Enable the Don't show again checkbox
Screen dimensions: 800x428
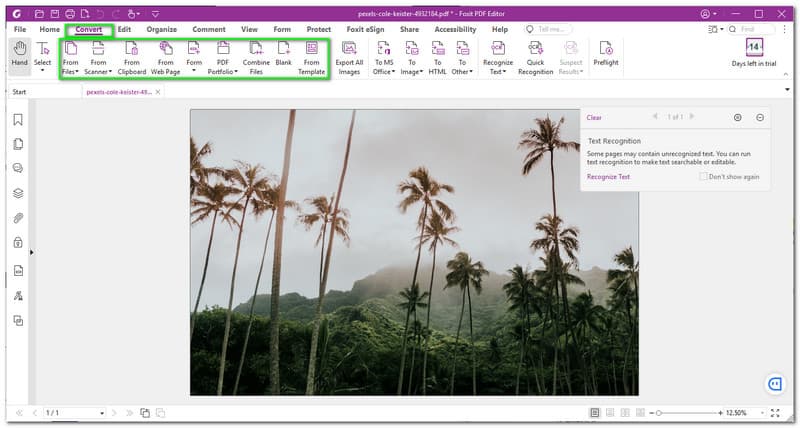[x=702, y=177]
